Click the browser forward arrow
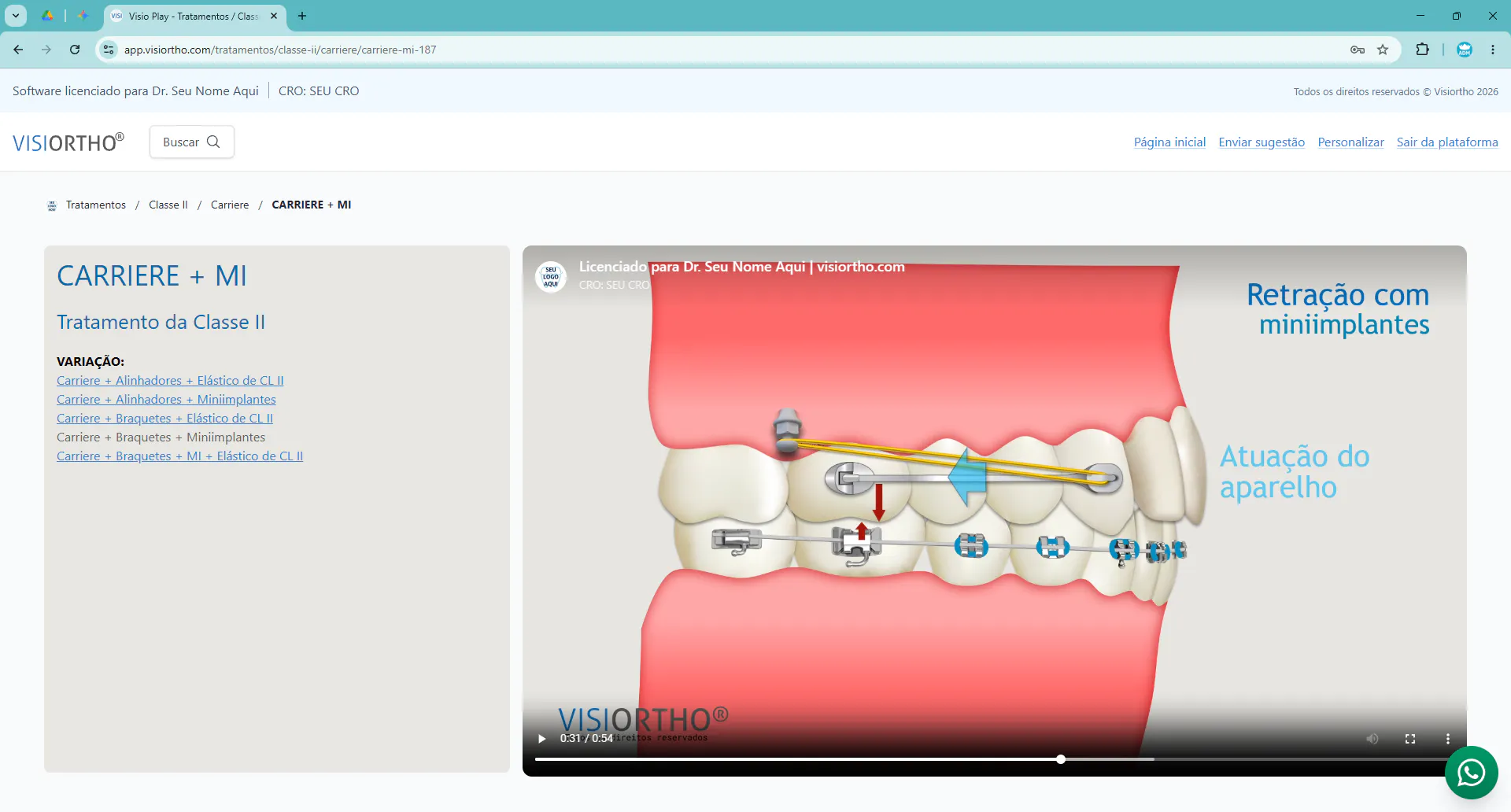The width and height of the screenshot is (1511, 812). coord(46,50)
